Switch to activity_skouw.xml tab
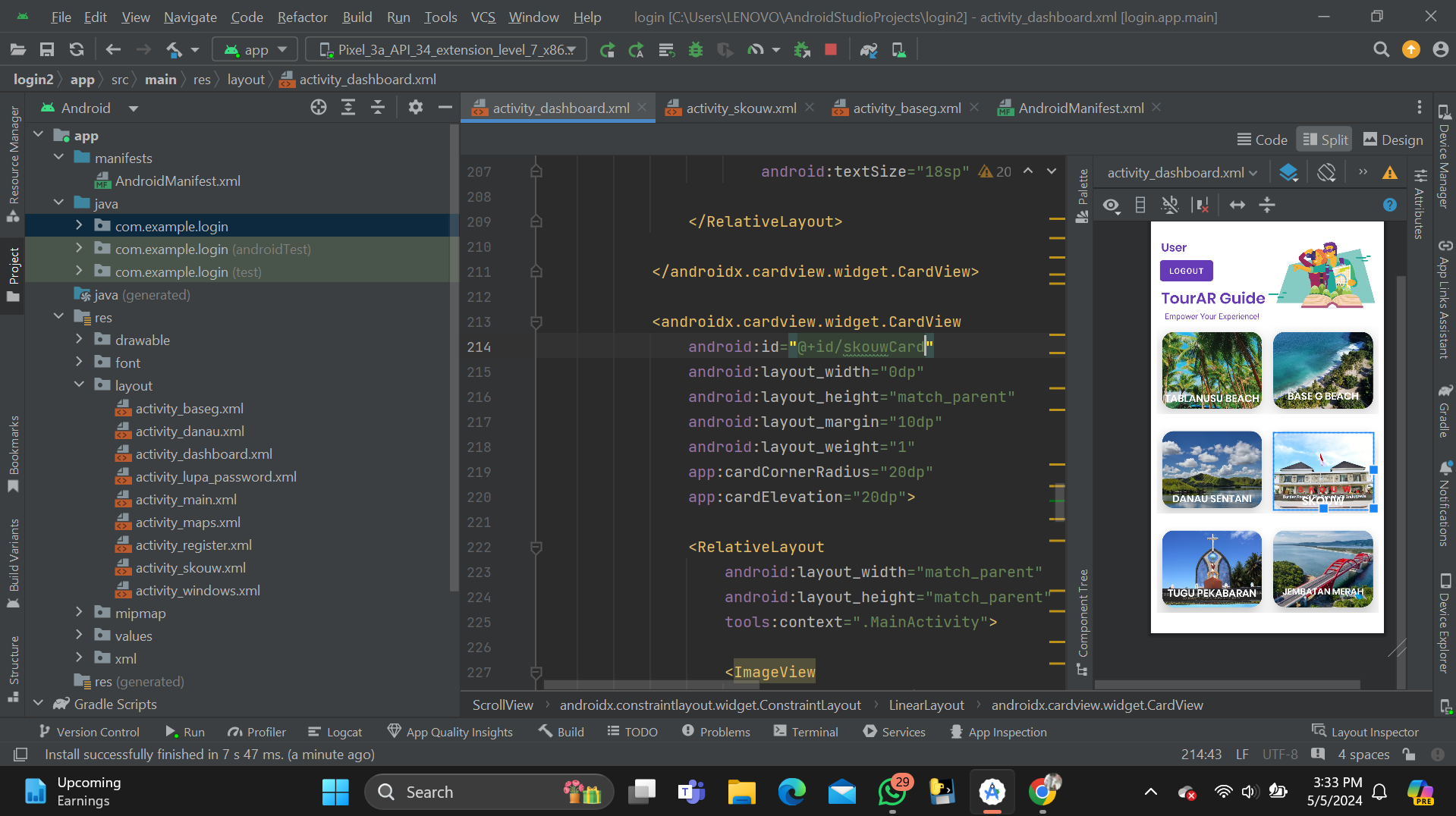 tap(741, 108)
